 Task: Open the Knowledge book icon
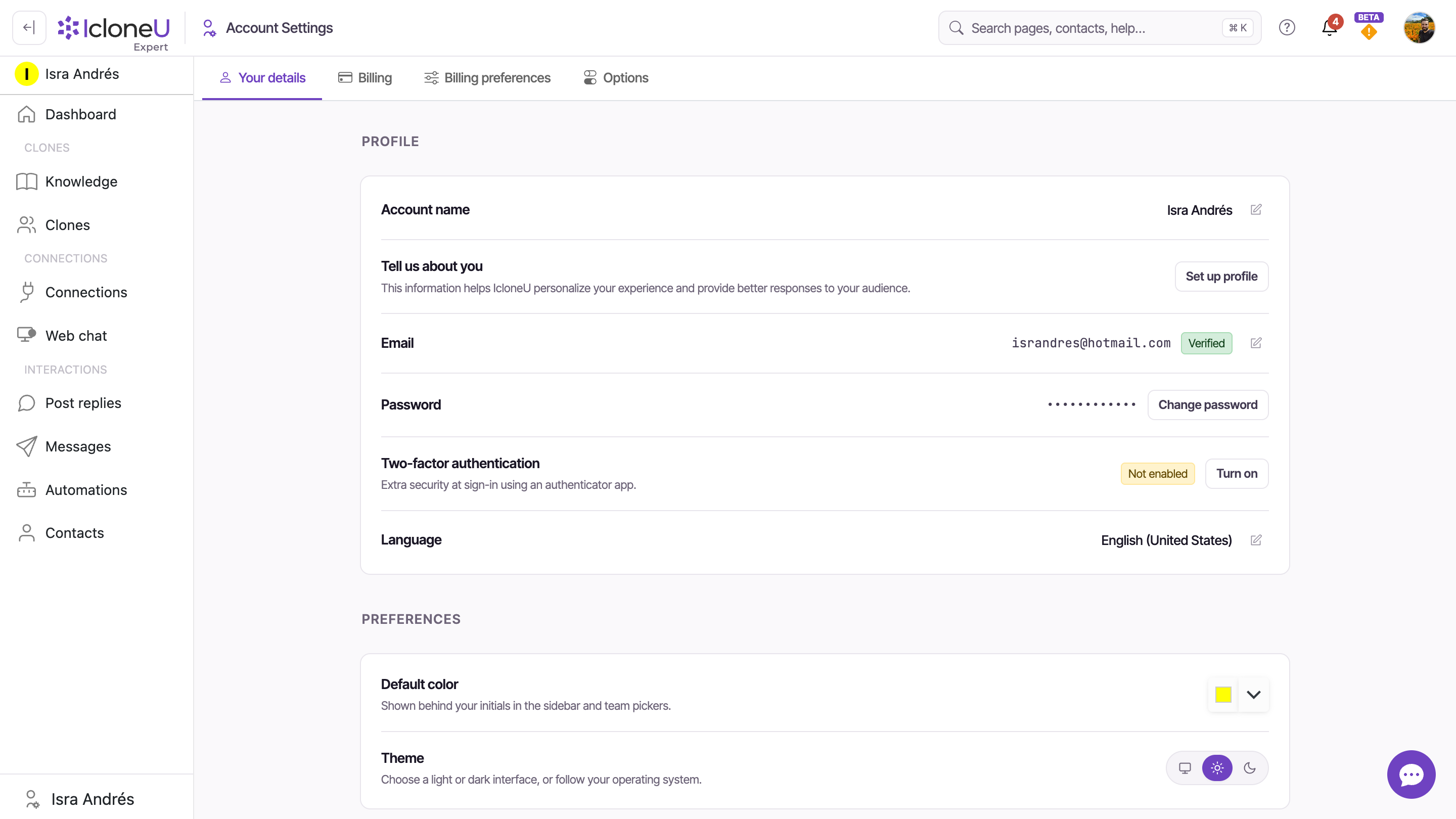coord(27,181)
